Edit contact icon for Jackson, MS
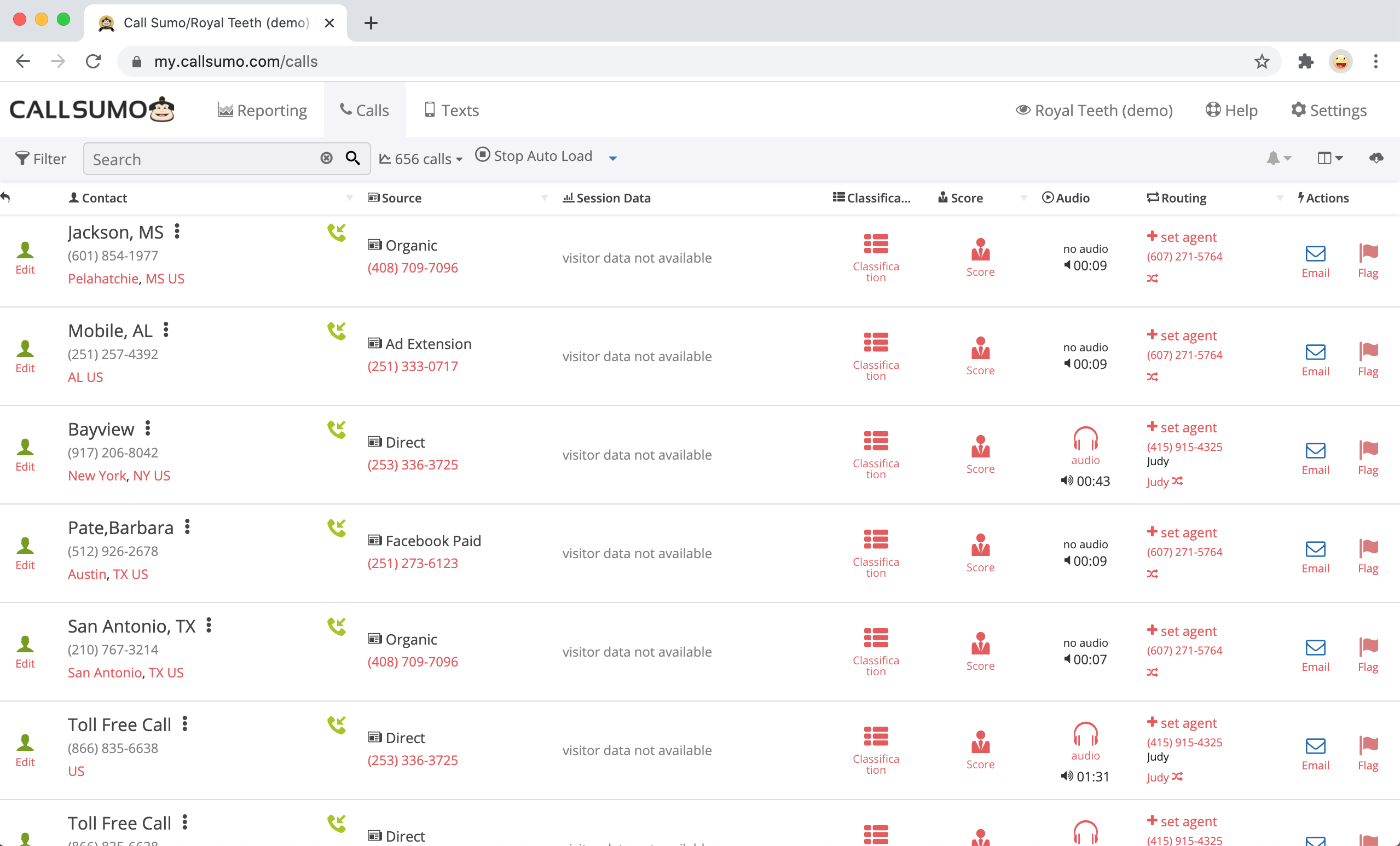Screen dimensions: 1400x846 (25, 251)
